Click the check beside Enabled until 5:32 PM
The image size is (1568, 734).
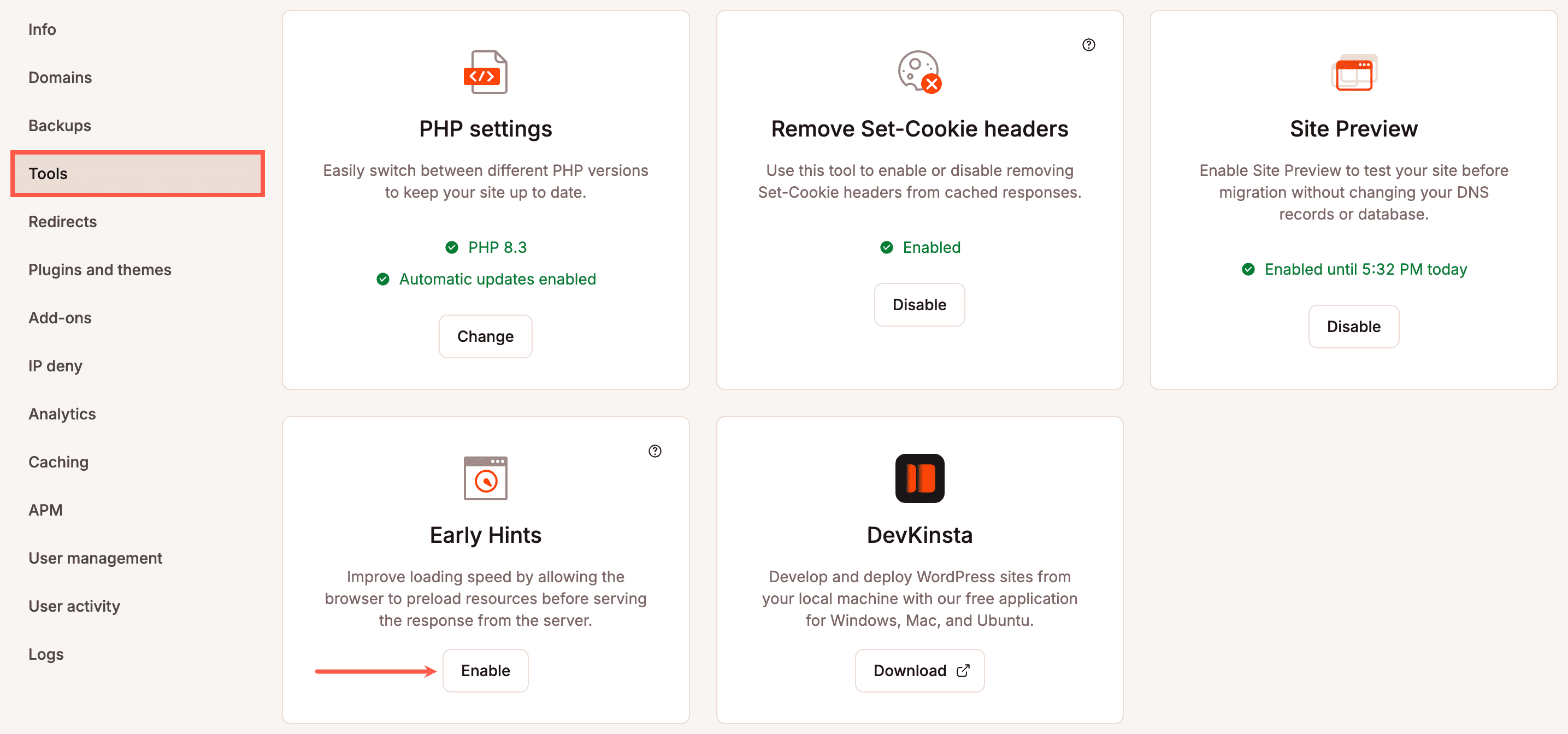(x=1249, y=269)
